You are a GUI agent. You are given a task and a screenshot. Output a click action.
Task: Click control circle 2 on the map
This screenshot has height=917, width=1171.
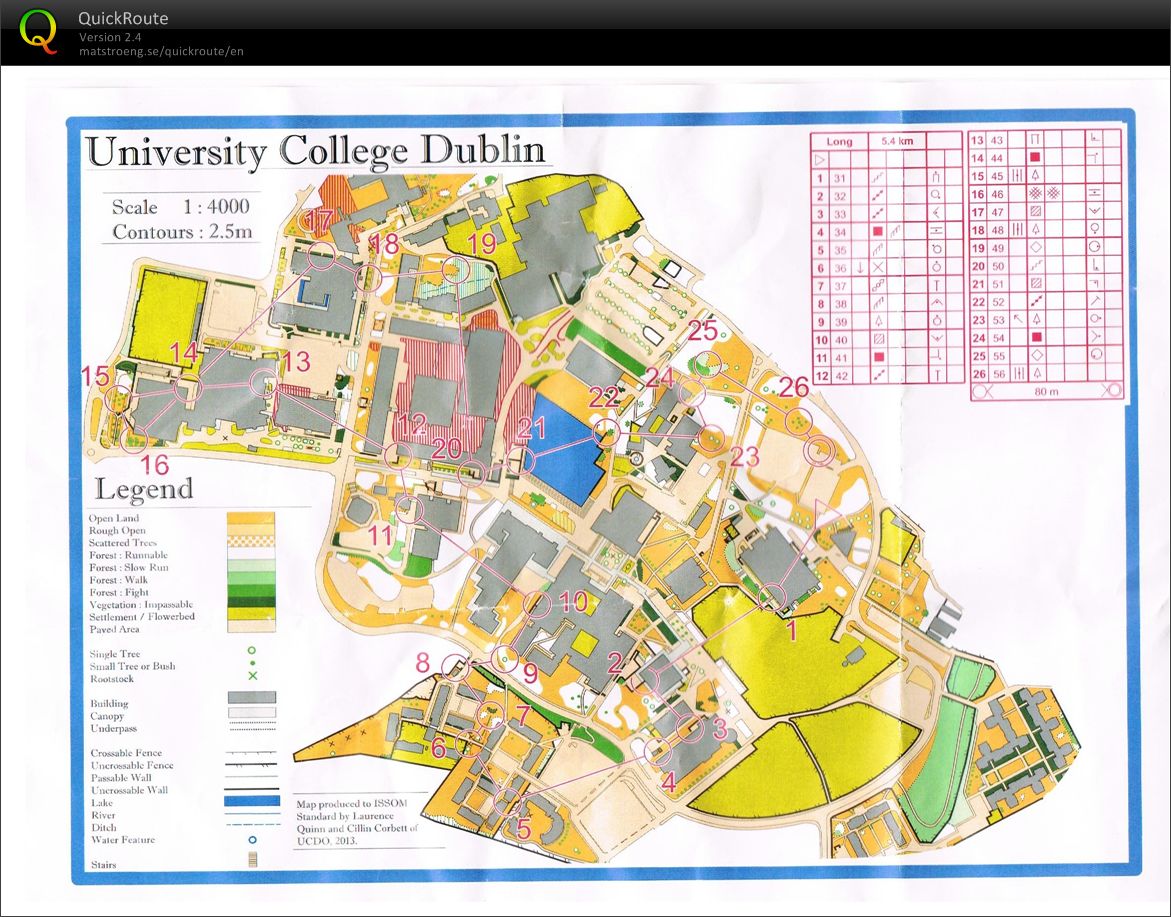click(644, 680)
